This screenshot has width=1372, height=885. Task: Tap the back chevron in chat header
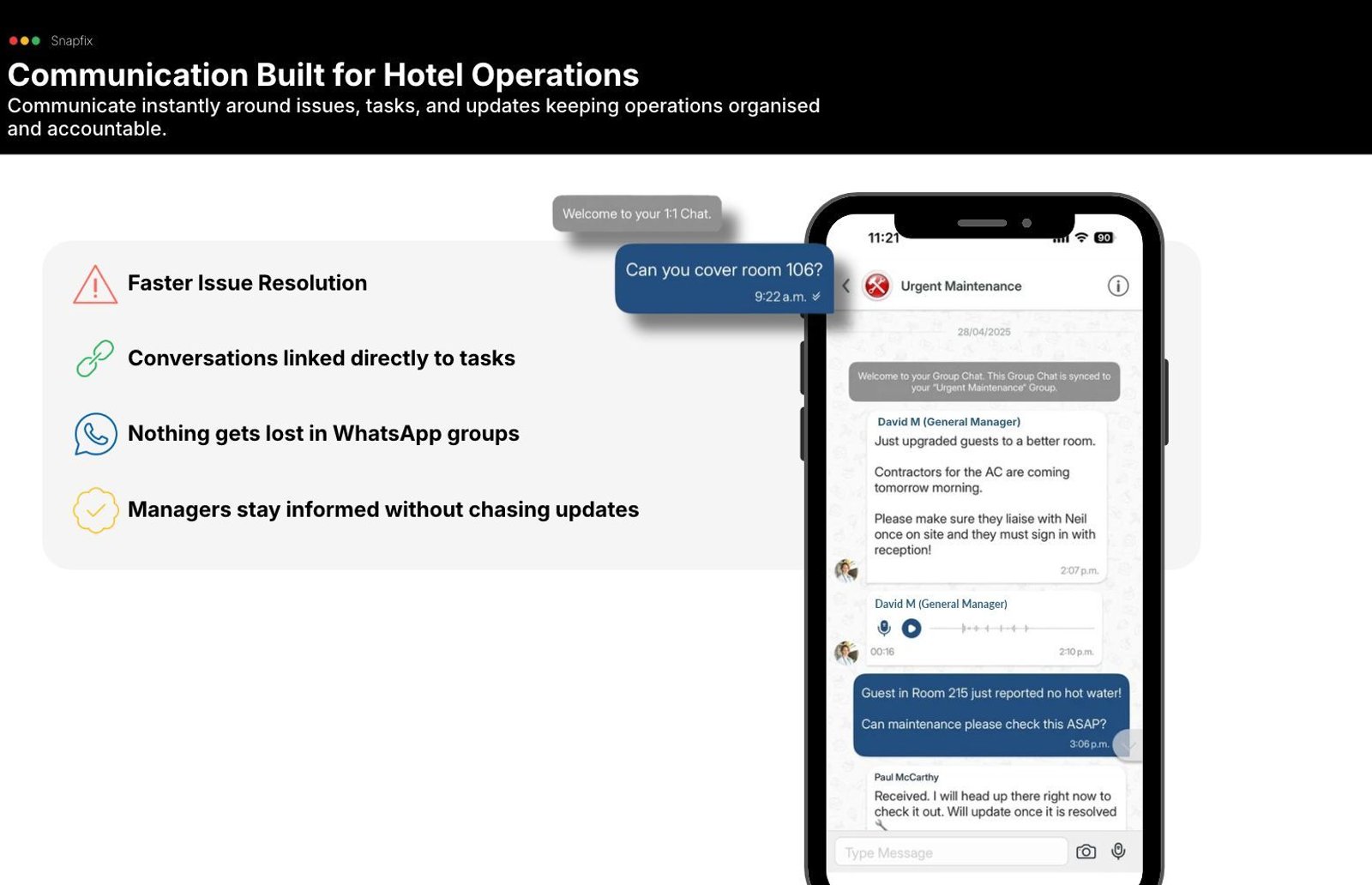(x=846, y=286)
